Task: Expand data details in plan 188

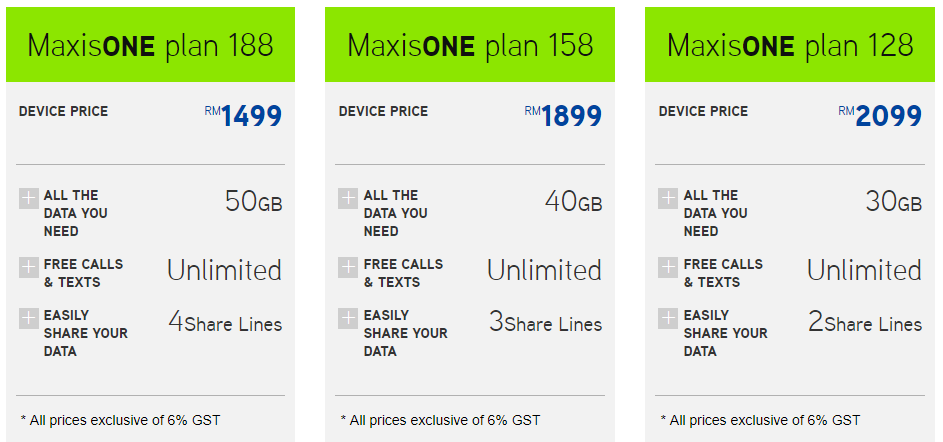Action: tap(28, 198)
